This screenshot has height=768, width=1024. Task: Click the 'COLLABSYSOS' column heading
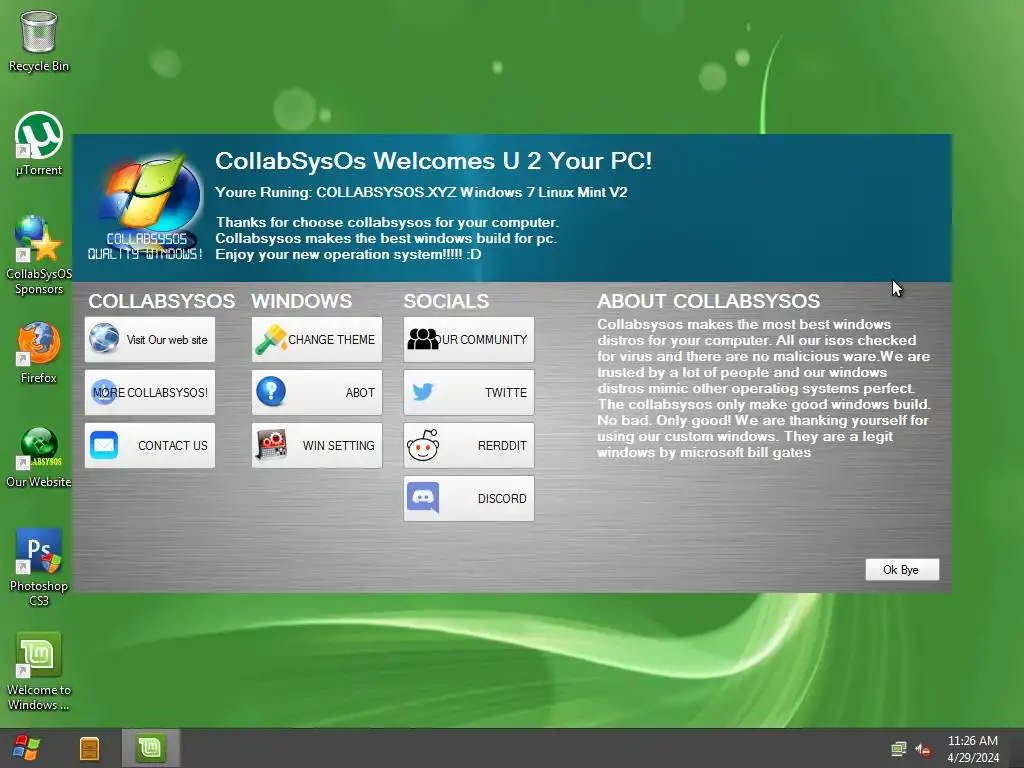click(x=162, y=301)
